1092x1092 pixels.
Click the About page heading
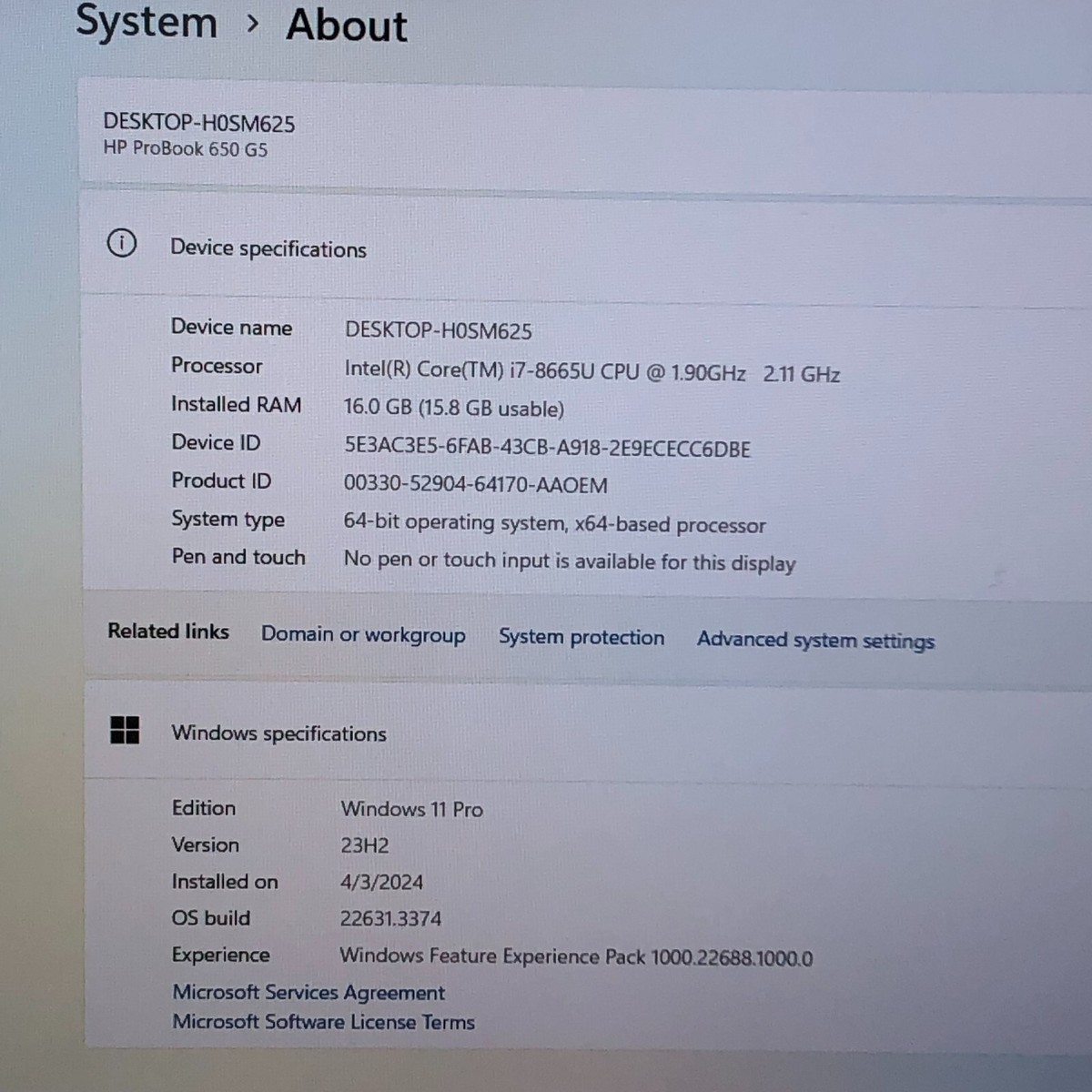click(x=347, y=24)
